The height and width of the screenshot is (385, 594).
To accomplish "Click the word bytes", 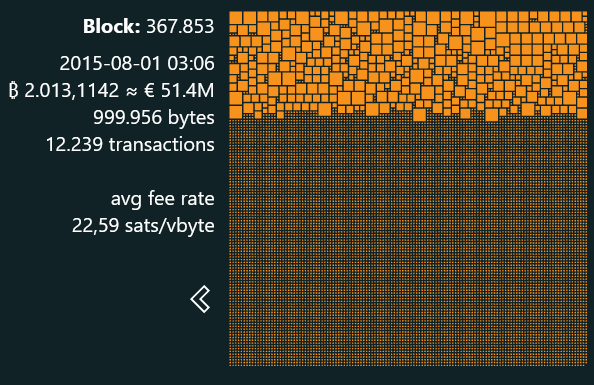I will [191, 118].
